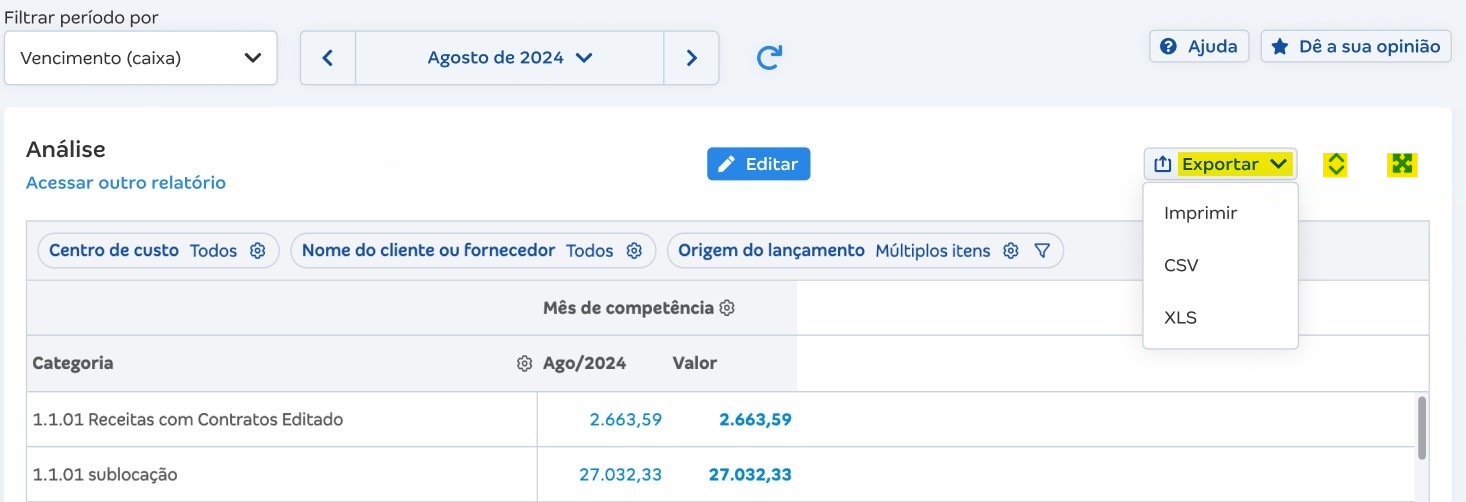
Task: Go to the previous month
Action: tap(327, 58)
